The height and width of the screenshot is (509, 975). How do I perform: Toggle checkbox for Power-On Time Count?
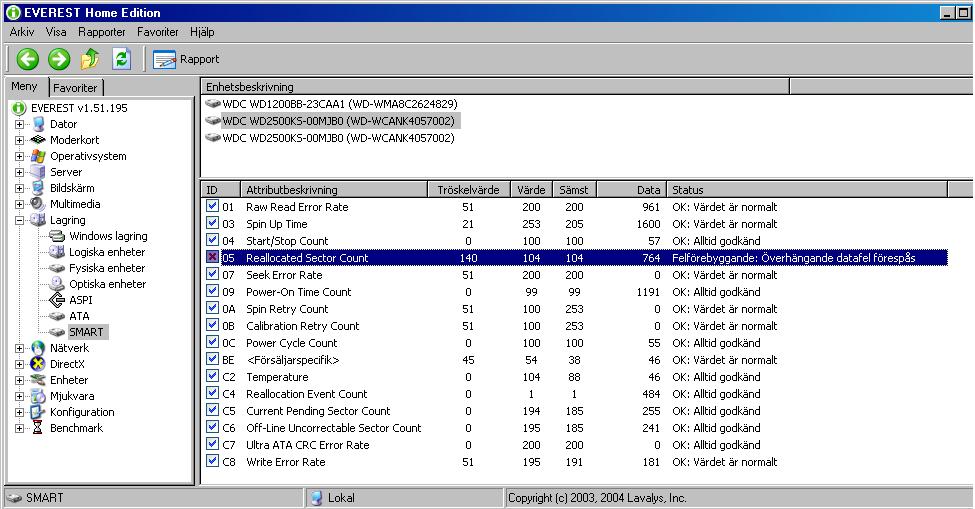213,291
